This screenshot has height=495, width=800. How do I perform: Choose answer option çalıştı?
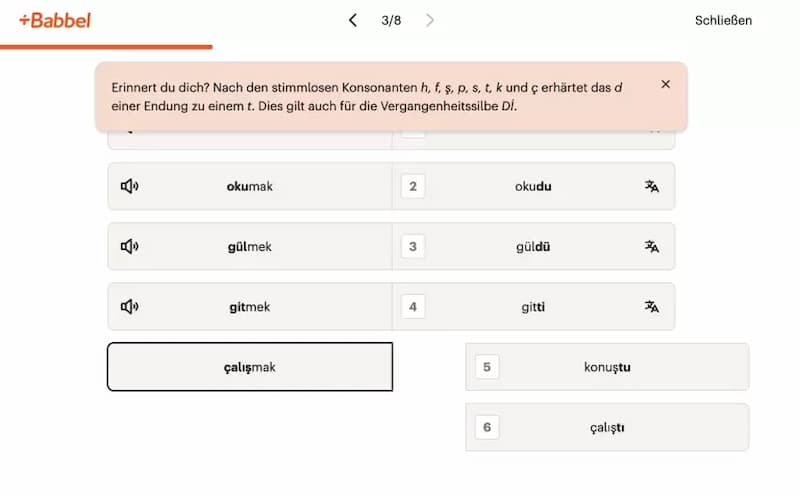click(x=607, y=427)
